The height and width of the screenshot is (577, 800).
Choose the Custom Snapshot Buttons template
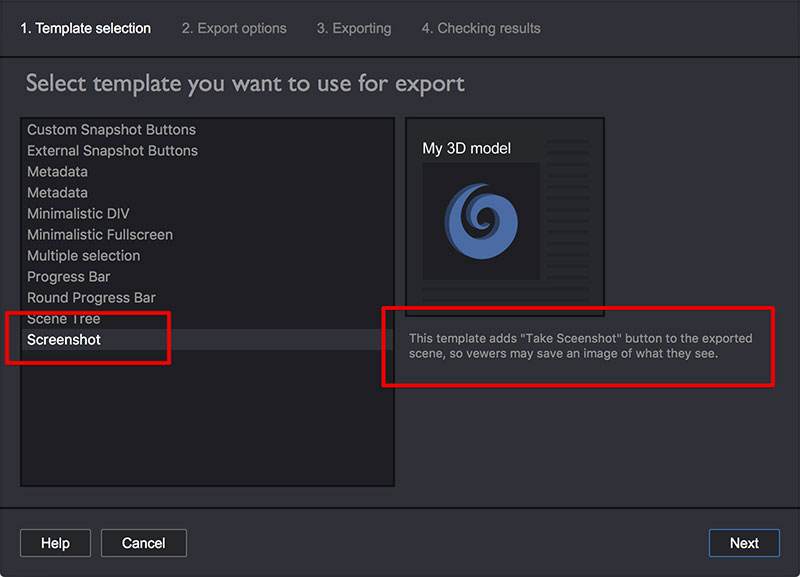pyautogui.click(x=111, y=129)
